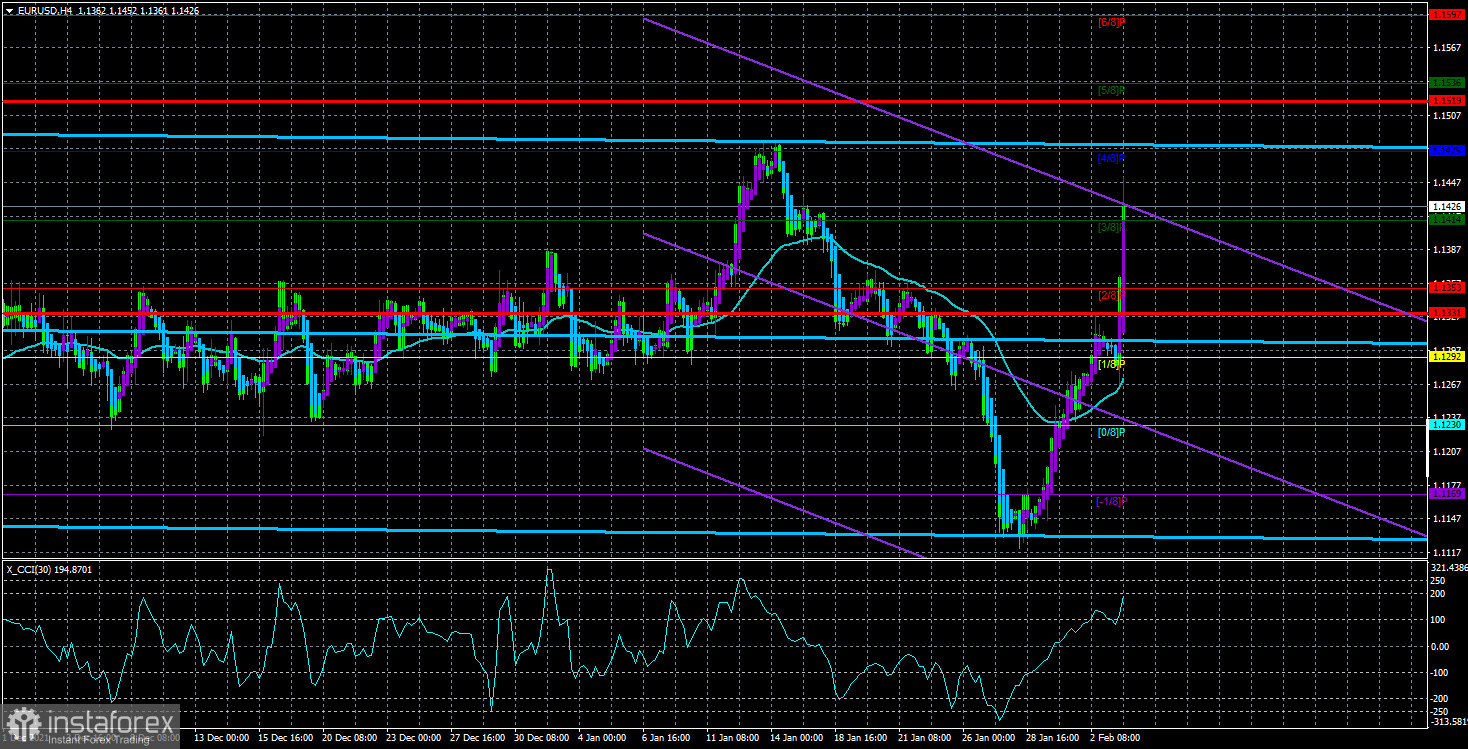Image resolution: width=1468 pixels, height=749 pixels.
Task: Click the 1.1207 value on price scale
Action: coord(1447,451)
